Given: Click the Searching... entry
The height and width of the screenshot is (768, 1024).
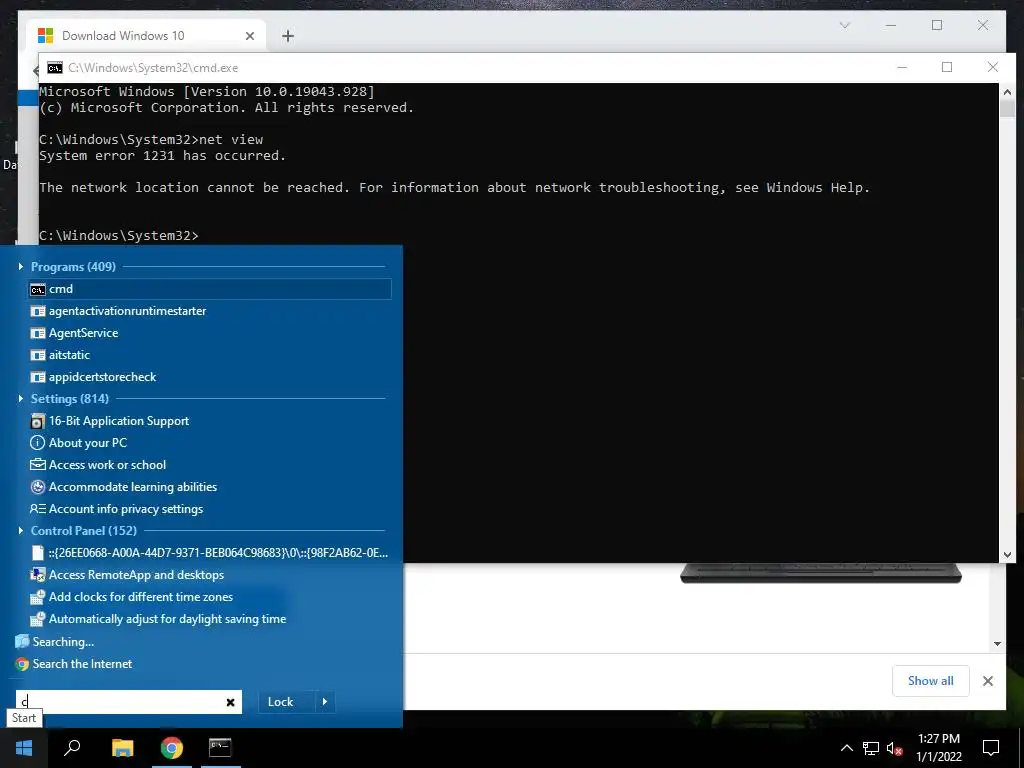Looking at the screenshot, I should [x=54, y=642].
